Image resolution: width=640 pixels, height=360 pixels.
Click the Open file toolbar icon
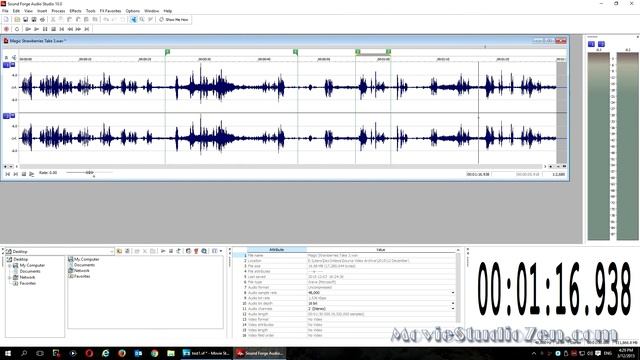17,19
